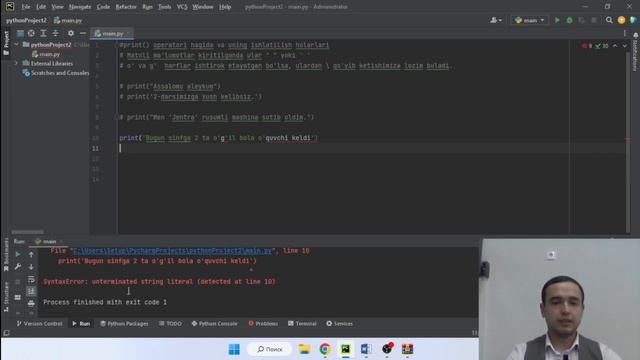Follow the main.py file path link in output

coord(172,251)
